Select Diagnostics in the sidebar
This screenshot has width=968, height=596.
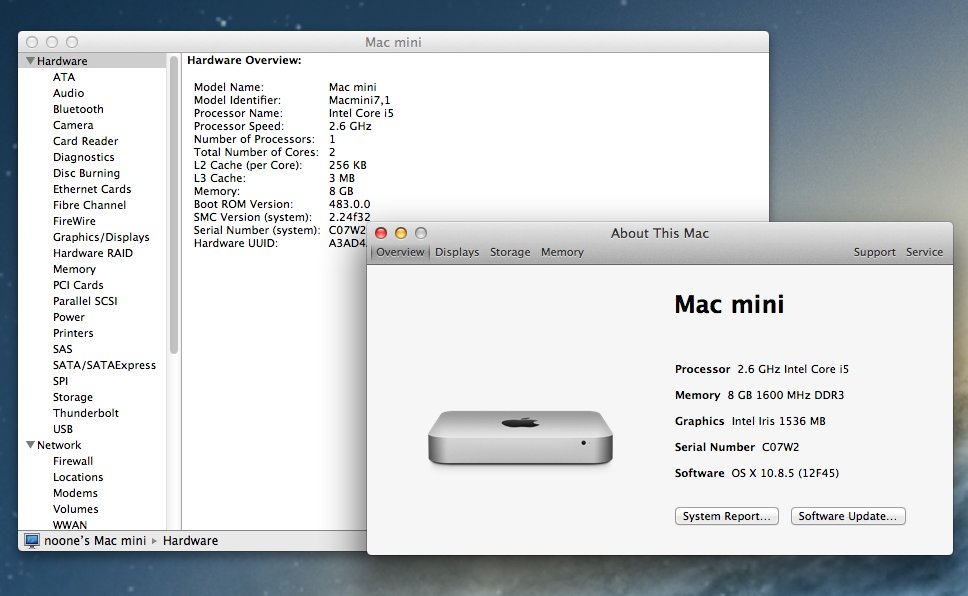point(83,157)
